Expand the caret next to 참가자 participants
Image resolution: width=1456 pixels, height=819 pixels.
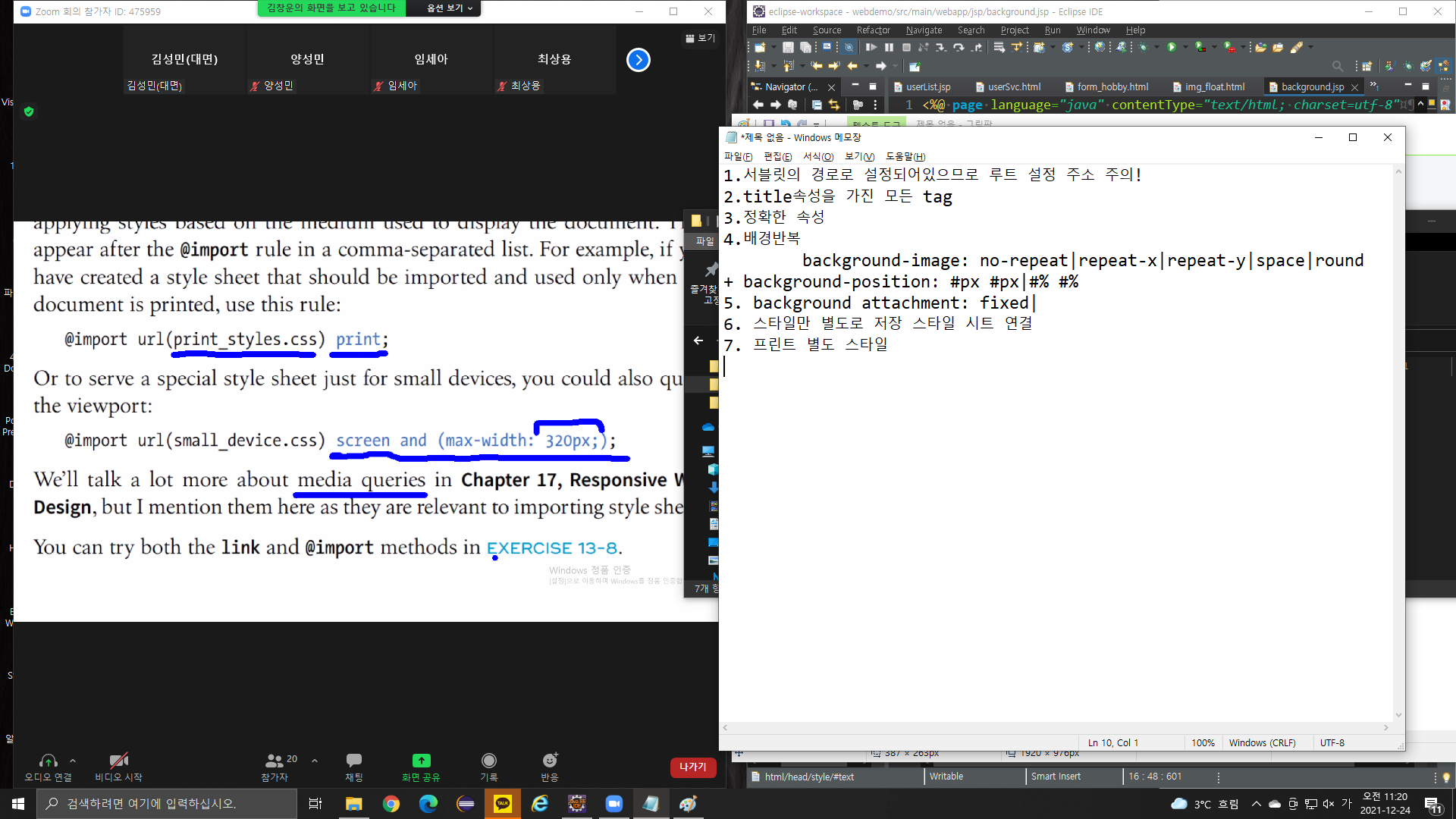tap(315, 760)
